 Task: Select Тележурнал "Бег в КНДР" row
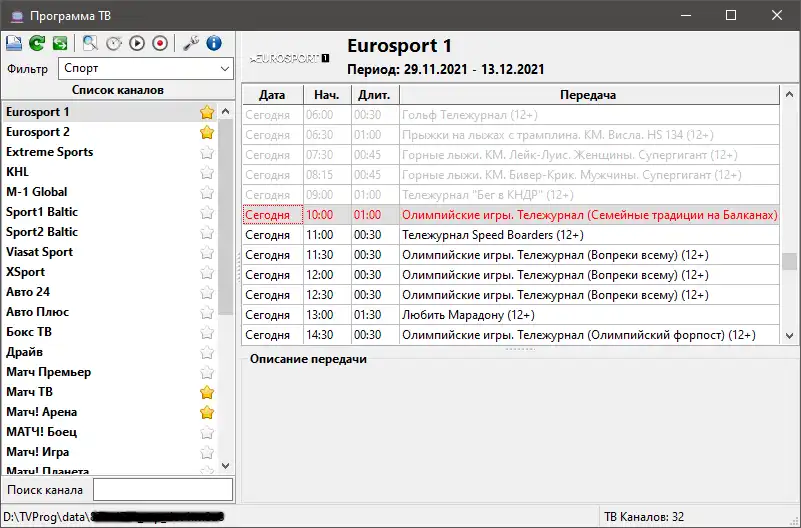(x=511, y=195)
